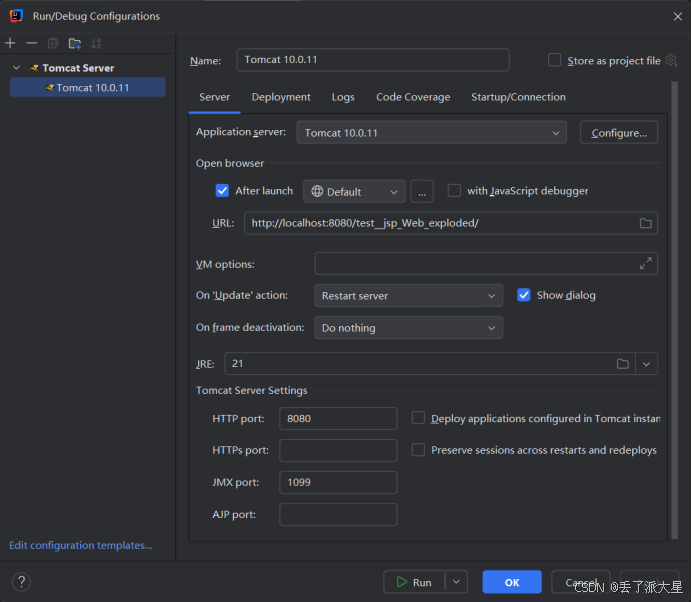The image size is (692, 602).
Task: Click into the HTTPs port field
Action: tap(338, 450)
